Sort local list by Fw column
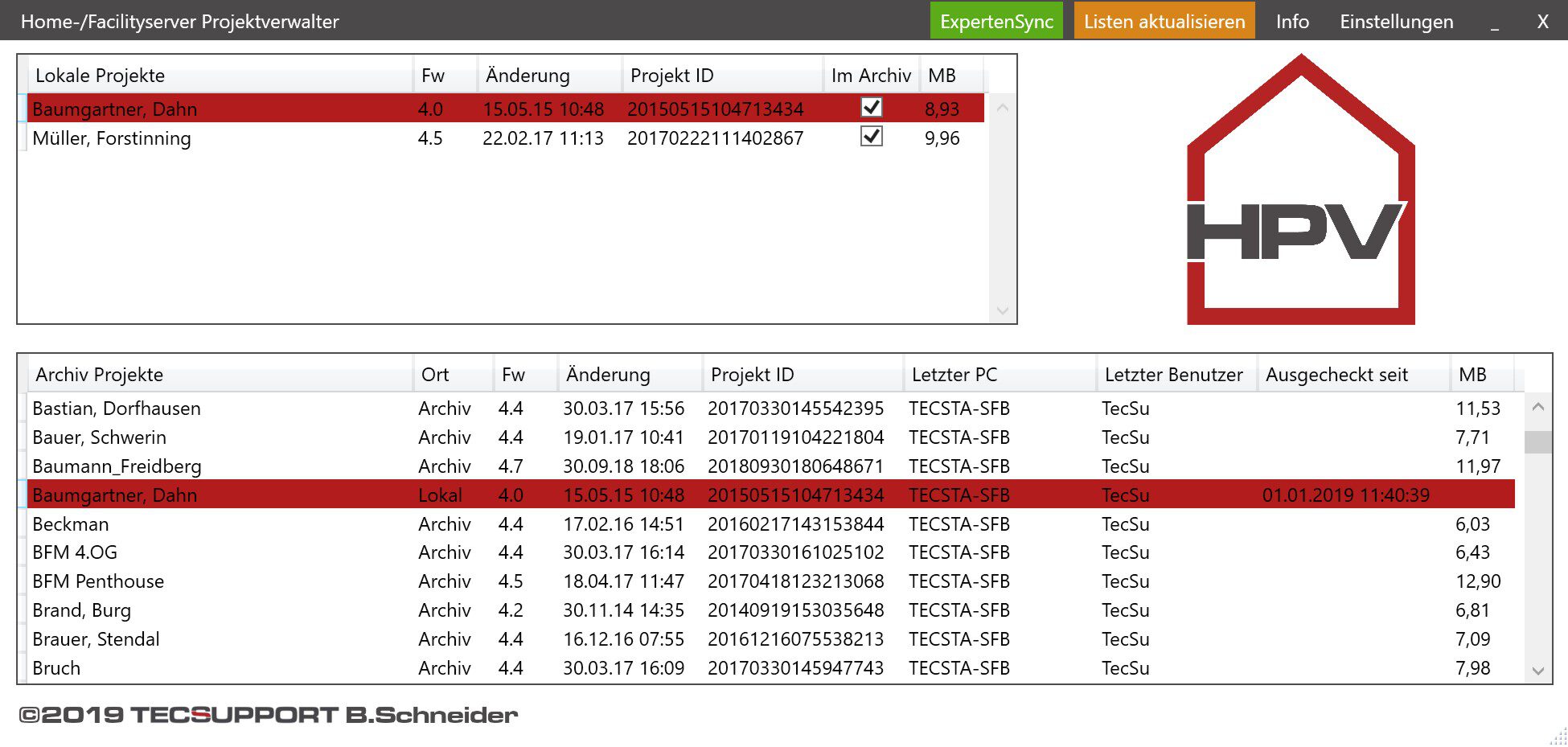Viewport: 1568px width, 747px height. tap(445, 76)
